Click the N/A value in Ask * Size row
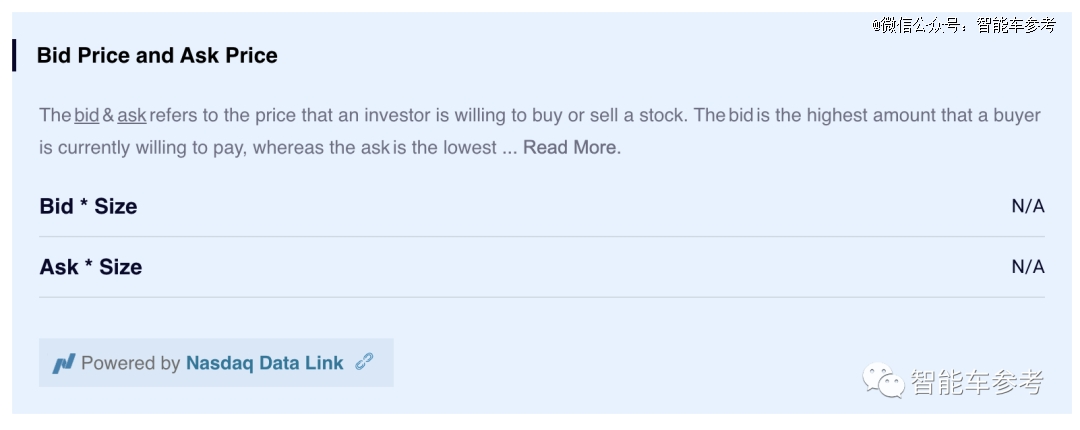 1028,267
